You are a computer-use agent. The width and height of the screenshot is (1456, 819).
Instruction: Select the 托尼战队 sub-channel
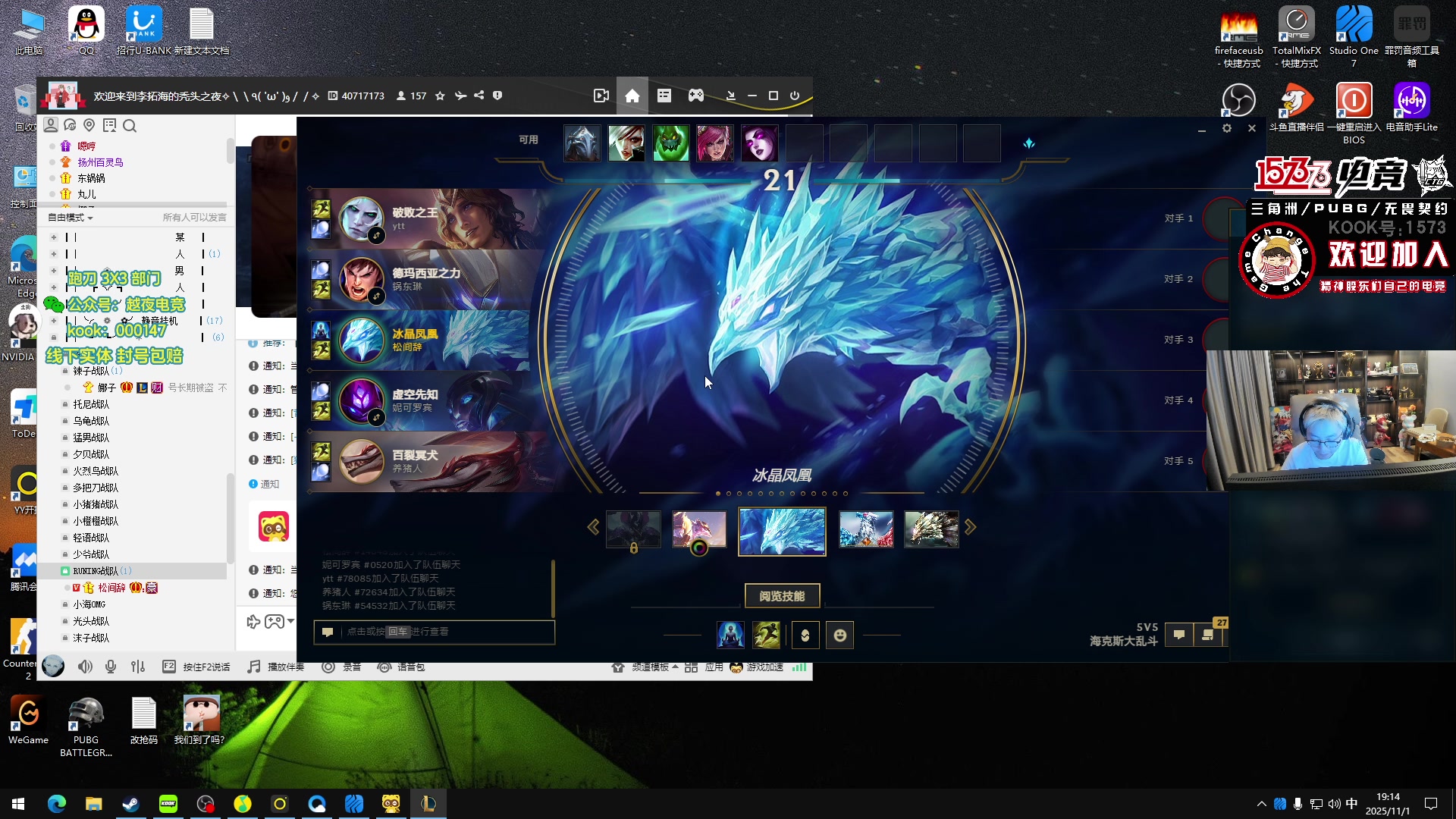[91, 404]
